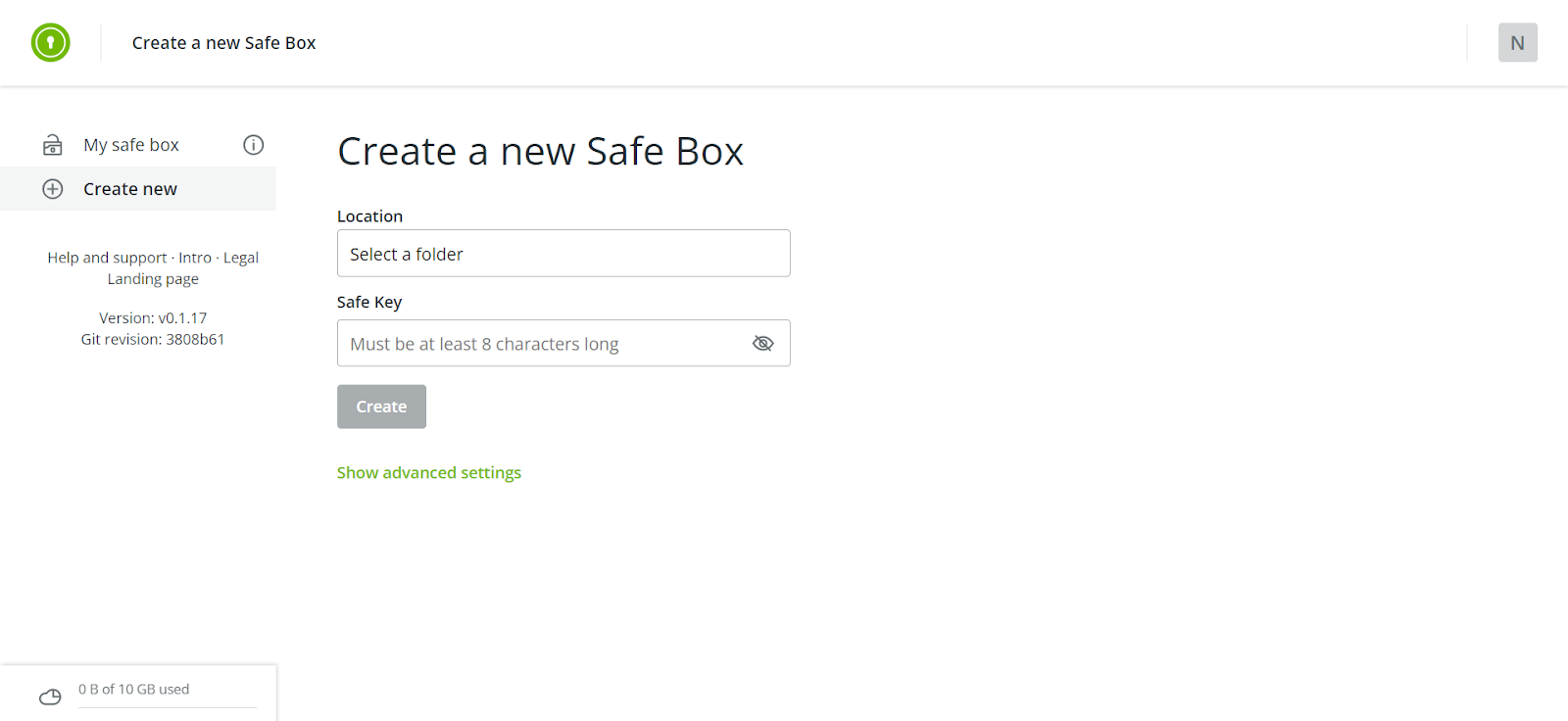
Task: Open the N user avatar menu
Action: (x=1517, y=42)
